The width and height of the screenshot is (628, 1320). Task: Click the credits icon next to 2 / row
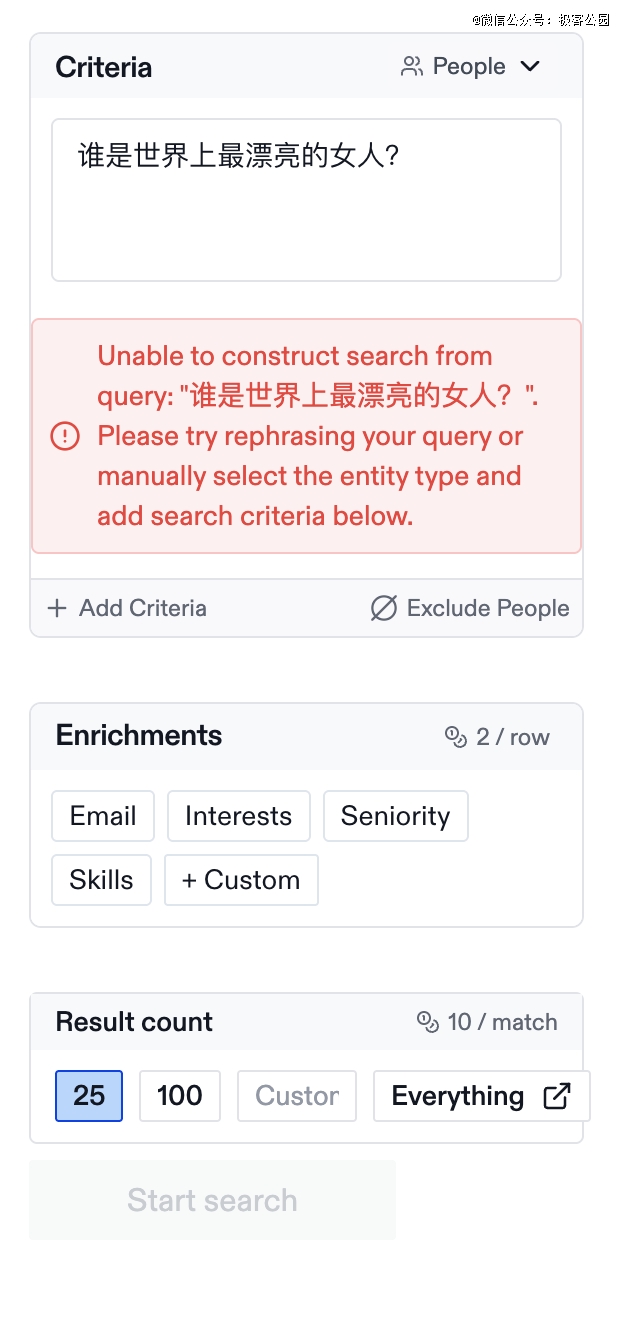tap(456, 737)
